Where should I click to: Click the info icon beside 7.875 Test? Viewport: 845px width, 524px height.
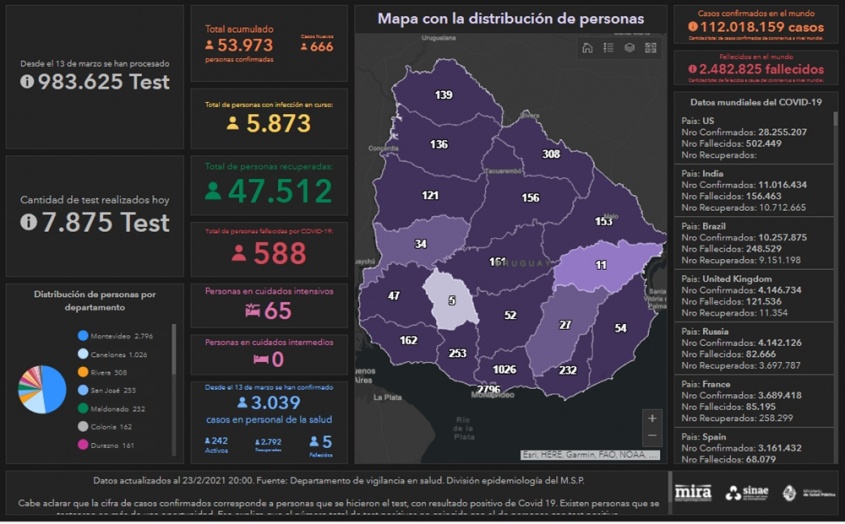coord(27,222)
